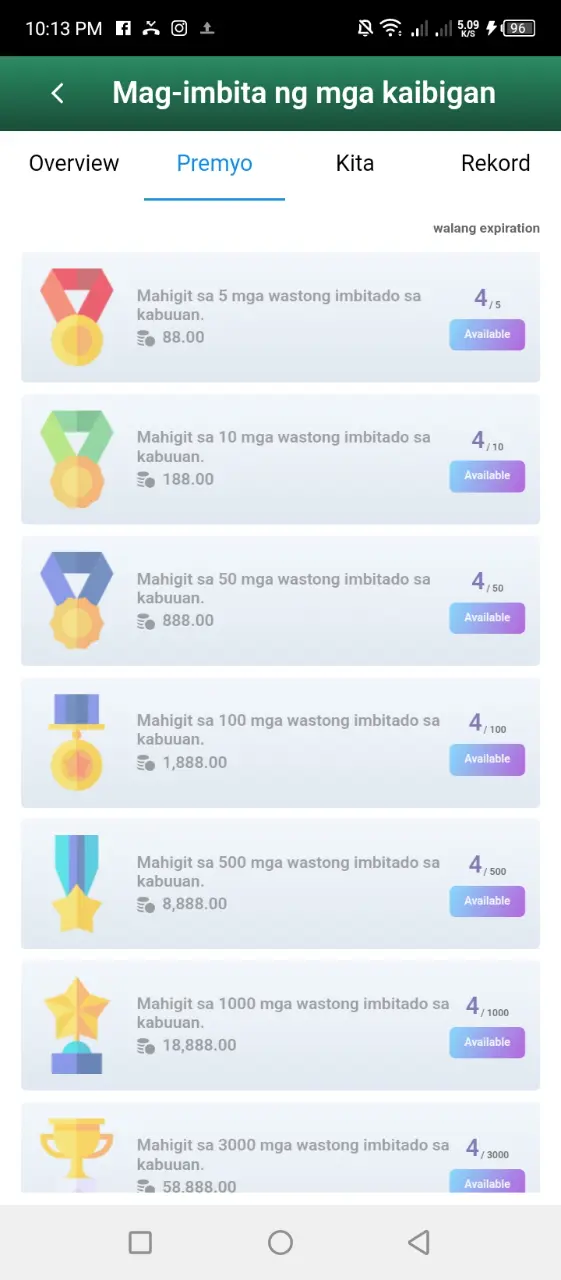
Task: Select the Premyo tab
Action: point(214,163)
